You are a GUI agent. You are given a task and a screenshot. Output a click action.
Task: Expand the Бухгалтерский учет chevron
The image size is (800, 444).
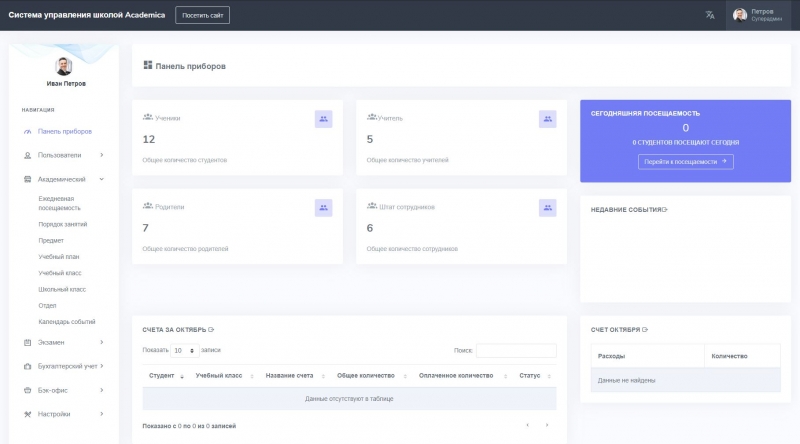point(102,366)
